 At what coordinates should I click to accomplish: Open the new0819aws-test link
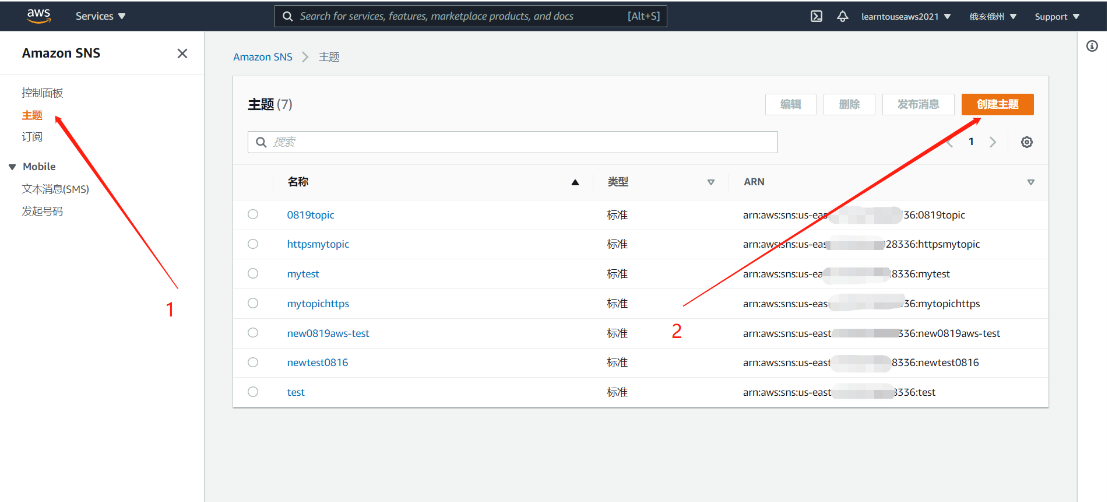[x=328, y=333]
